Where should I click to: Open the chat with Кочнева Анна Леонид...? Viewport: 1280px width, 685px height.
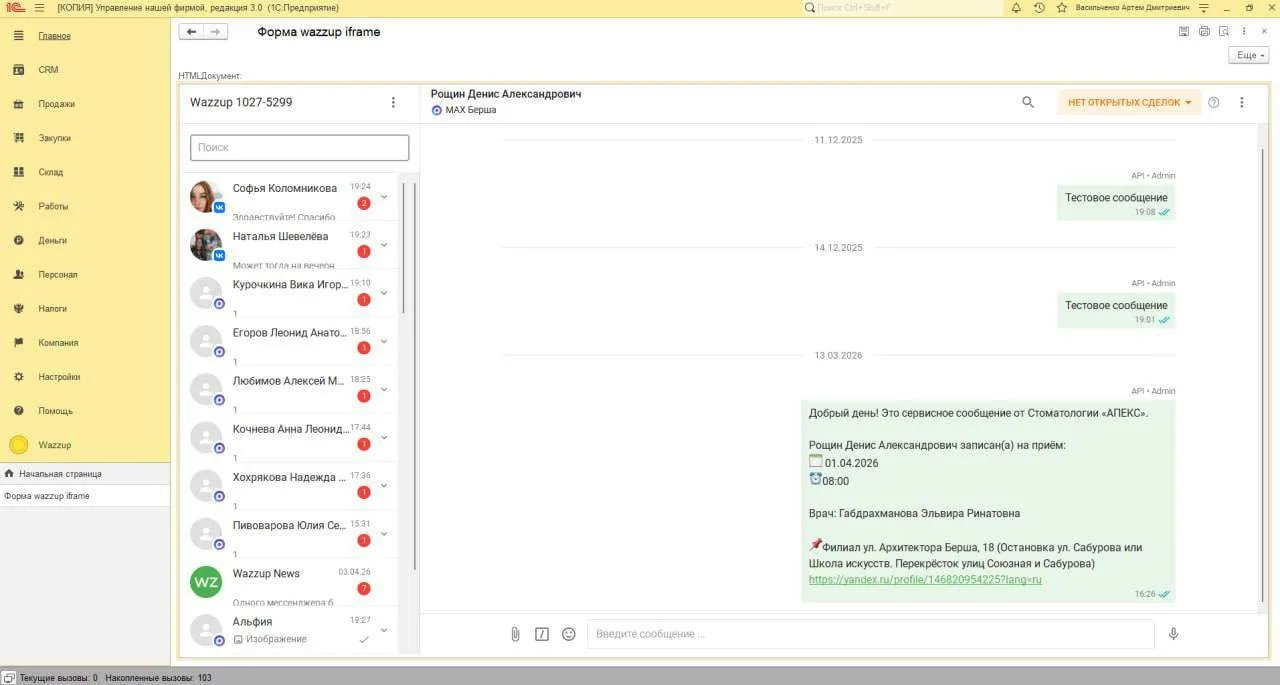point(290,437)
